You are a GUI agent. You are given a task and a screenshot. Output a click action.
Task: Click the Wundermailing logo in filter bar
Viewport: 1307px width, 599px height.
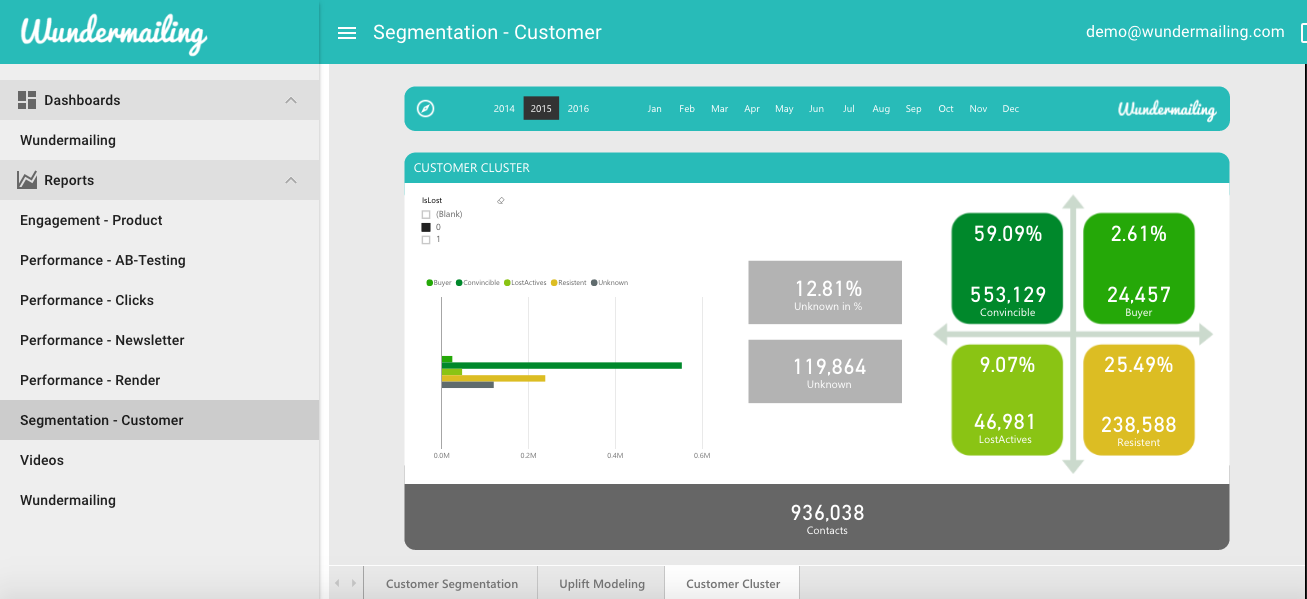click(x=1167, y=109)
